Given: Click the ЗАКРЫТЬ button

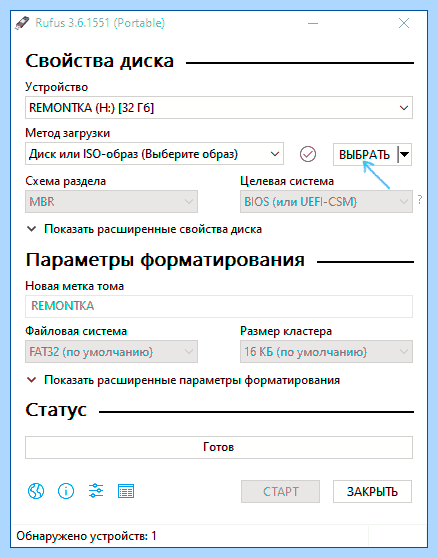Looking at the screenshot, I should pos(372,491).
